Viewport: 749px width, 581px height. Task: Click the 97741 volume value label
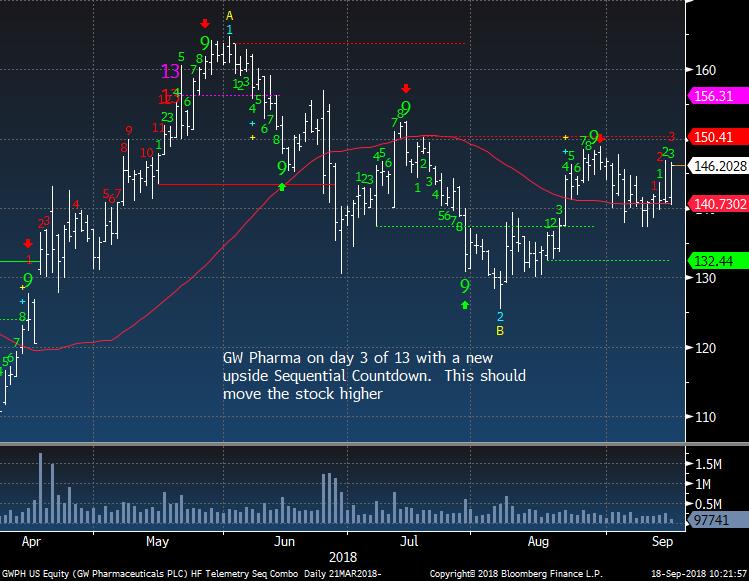(717, 520)
